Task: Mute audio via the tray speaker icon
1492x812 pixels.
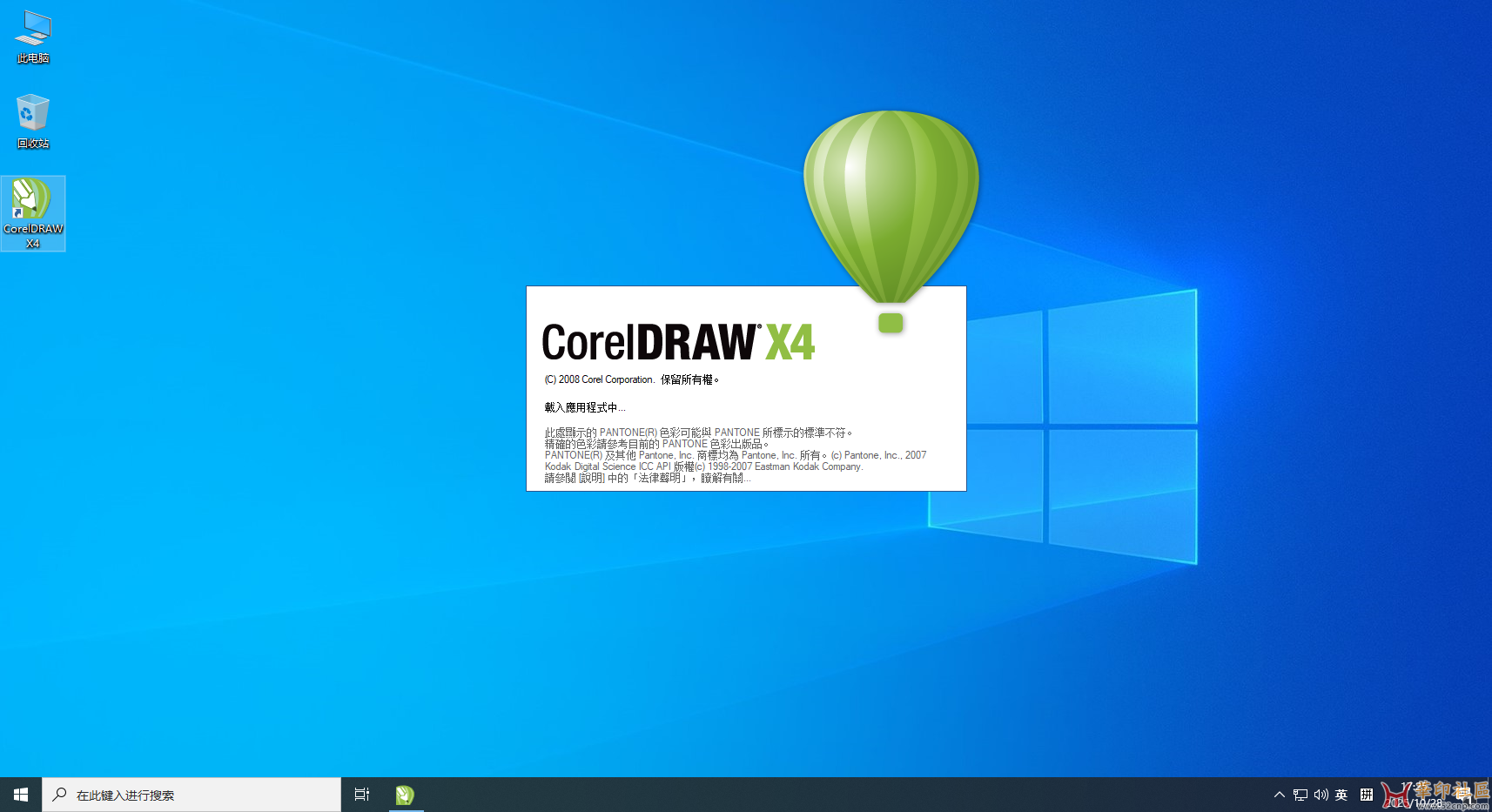Action: (1320, 795)
